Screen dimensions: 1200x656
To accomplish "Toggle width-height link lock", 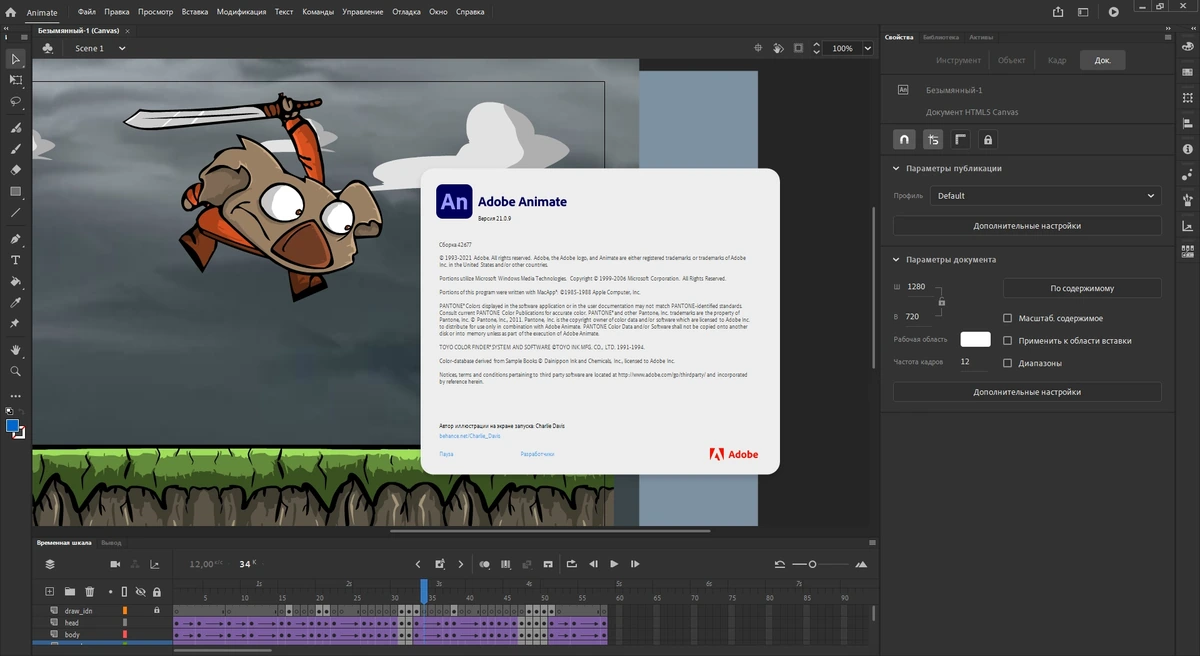I will 941,301.
